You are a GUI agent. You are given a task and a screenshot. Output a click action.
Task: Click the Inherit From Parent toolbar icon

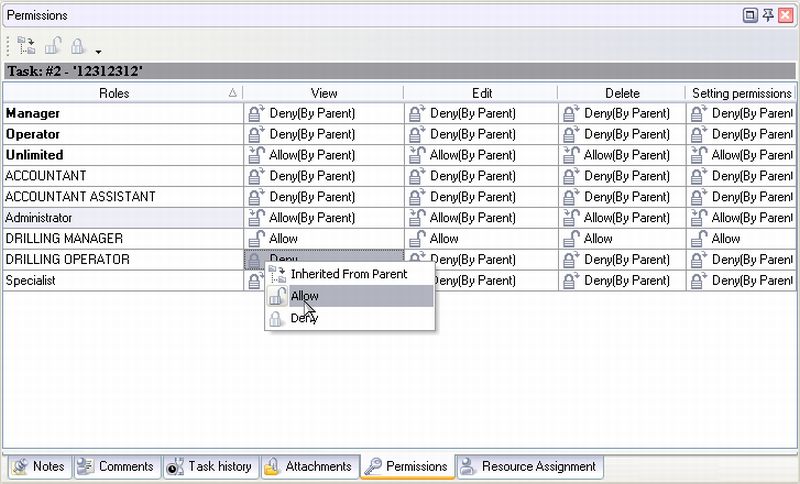point(26,45)
